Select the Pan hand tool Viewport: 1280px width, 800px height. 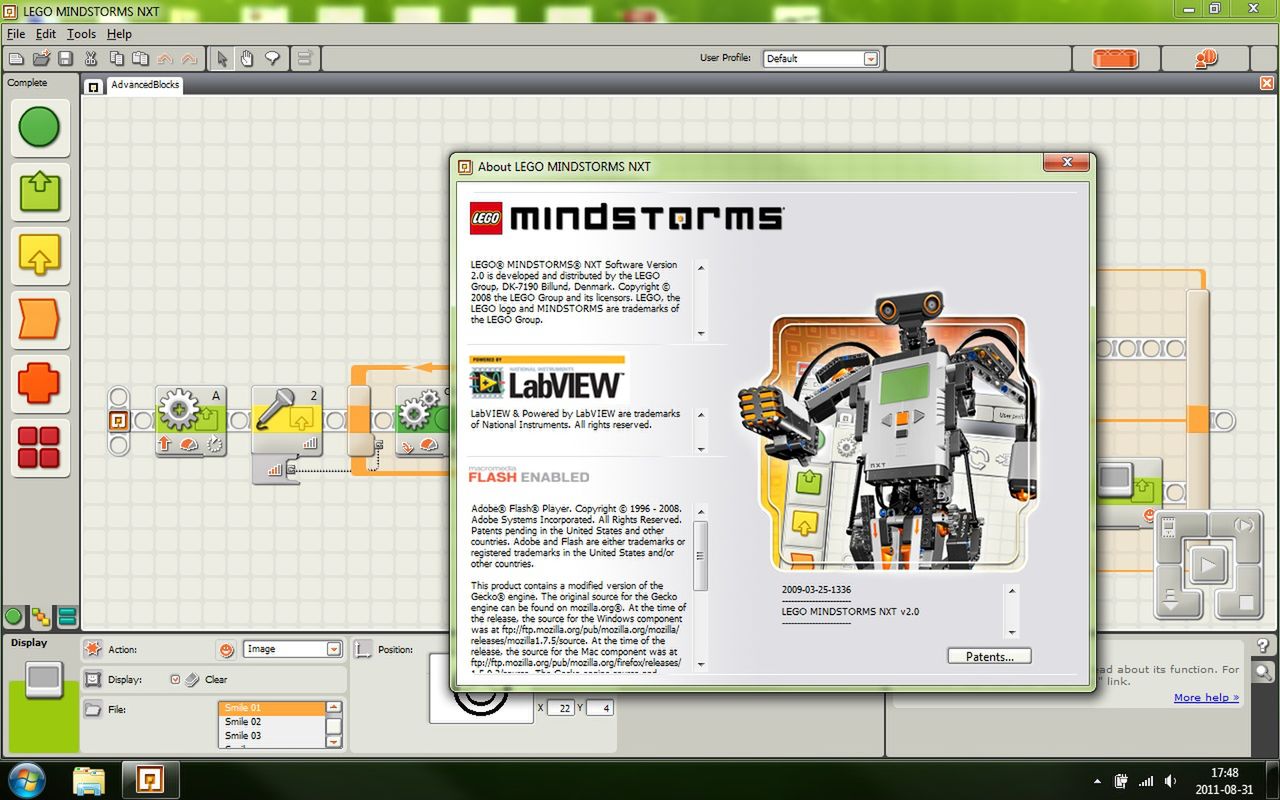coord(247,59)
